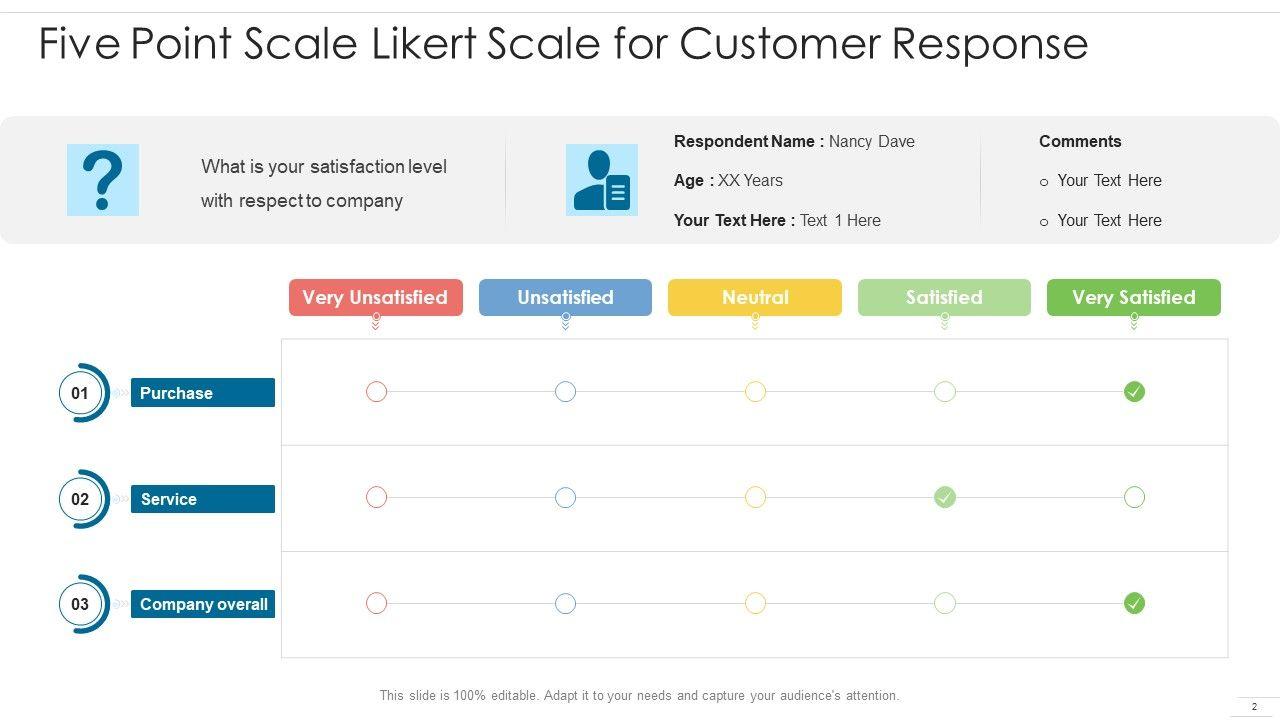
Task: Click the respondent profile icon
Action: pyautogui.click(x=601, y=180)
